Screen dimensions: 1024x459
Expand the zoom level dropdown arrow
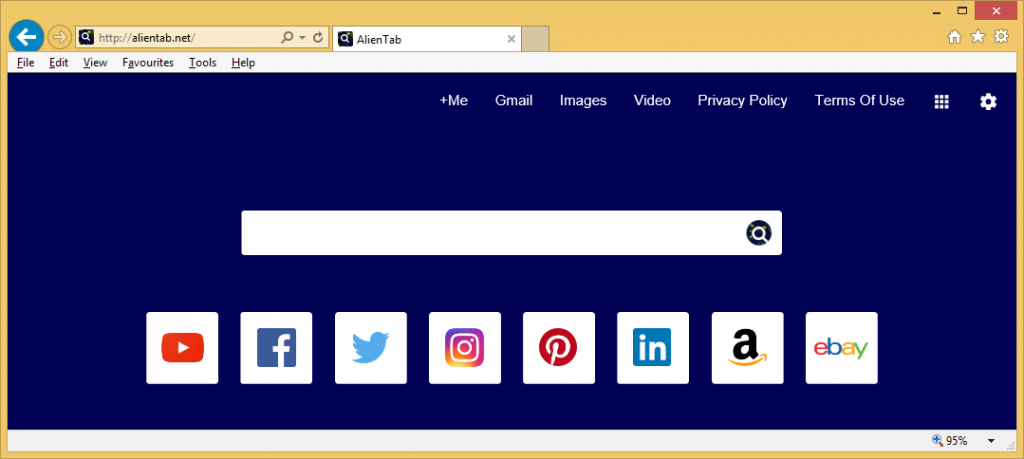pos(991,441)
